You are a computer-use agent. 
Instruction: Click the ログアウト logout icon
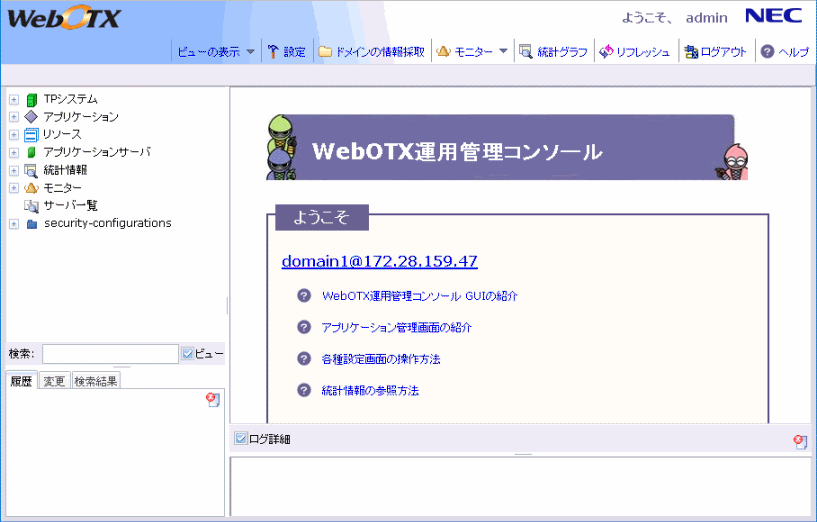(690, 52)
